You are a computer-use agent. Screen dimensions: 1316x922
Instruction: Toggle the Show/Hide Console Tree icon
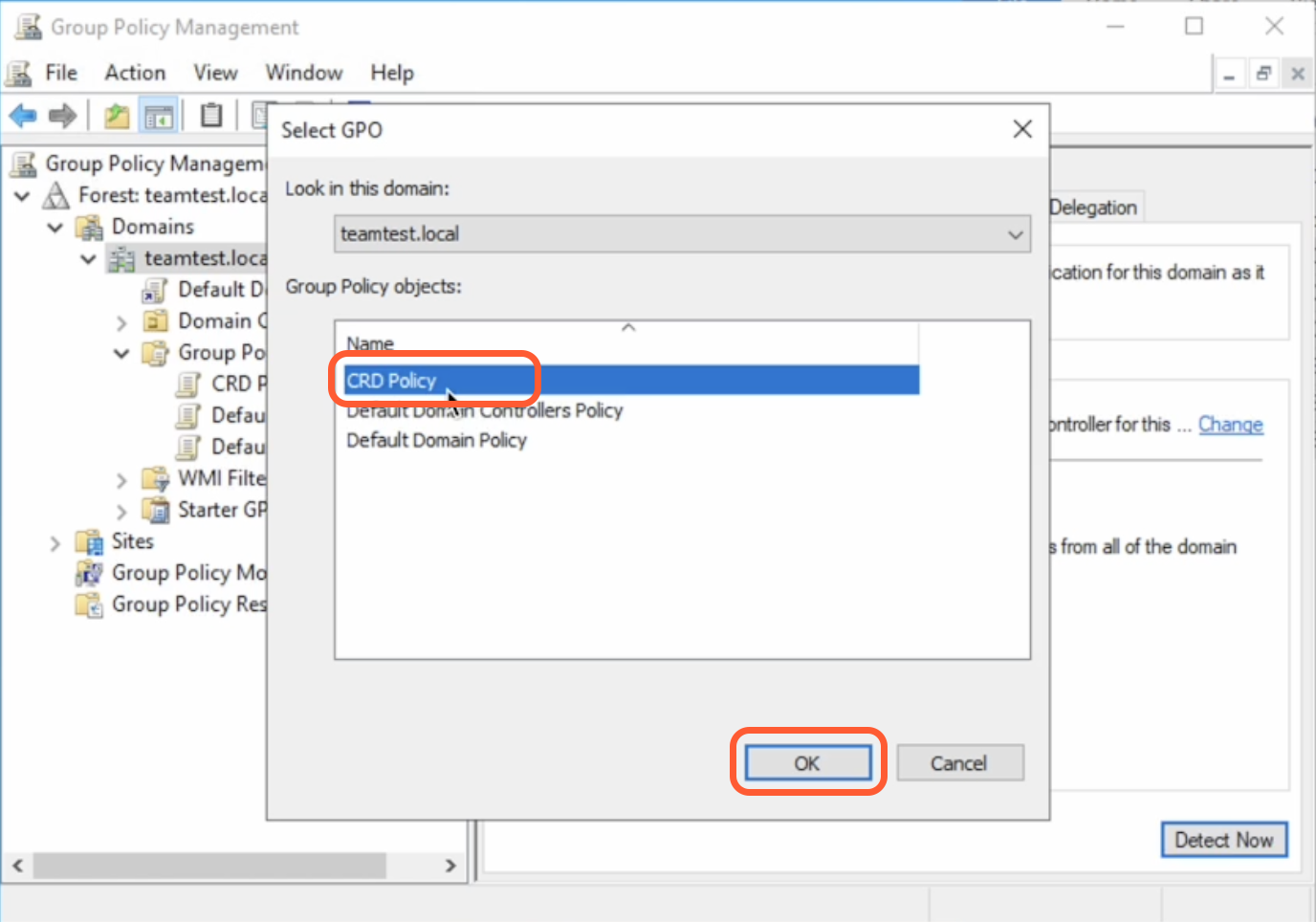pos(159,117)
